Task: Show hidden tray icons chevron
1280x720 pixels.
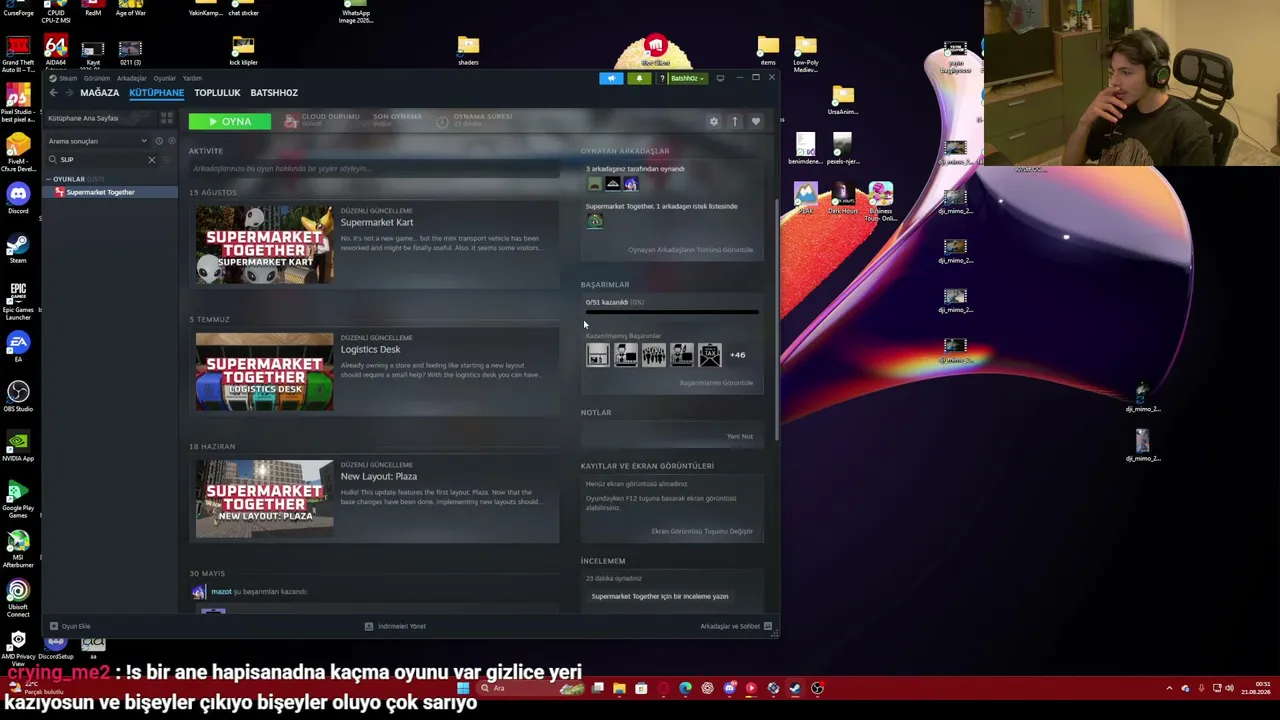Action: (1169, 688)
